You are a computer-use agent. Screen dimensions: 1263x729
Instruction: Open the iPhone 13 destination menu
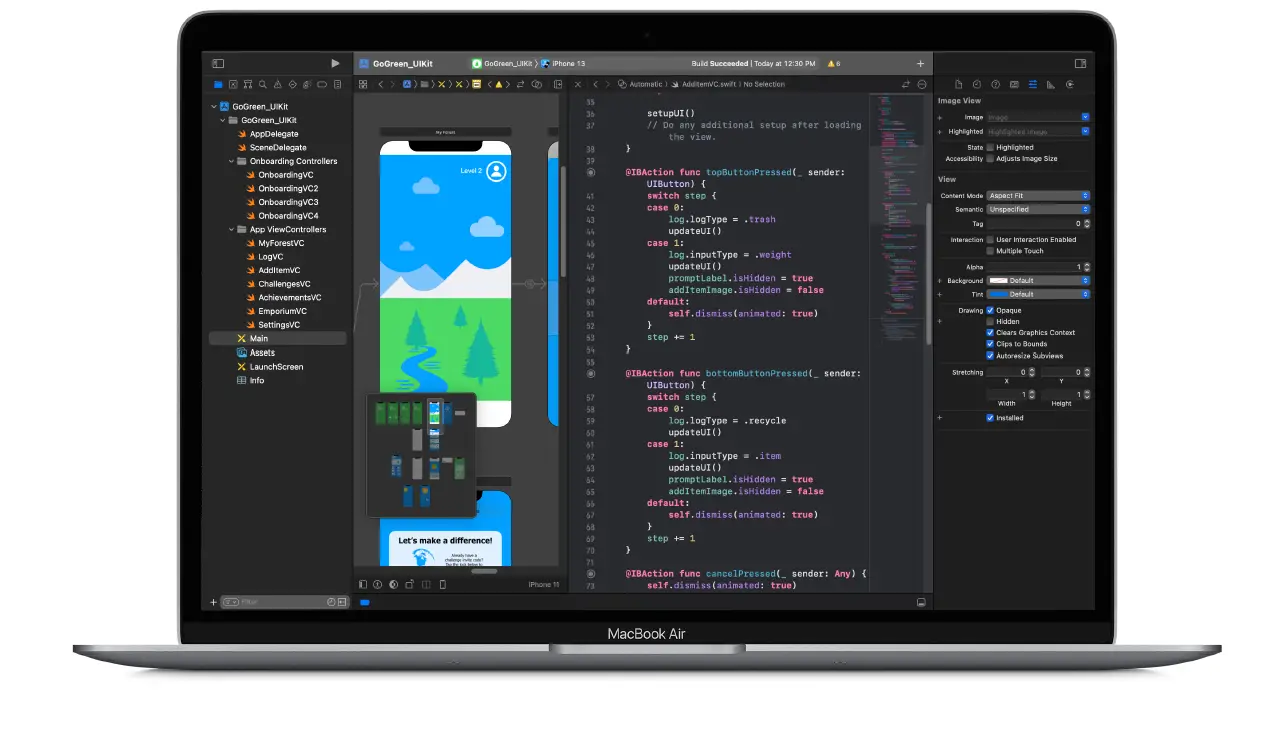tap(571, 62)
